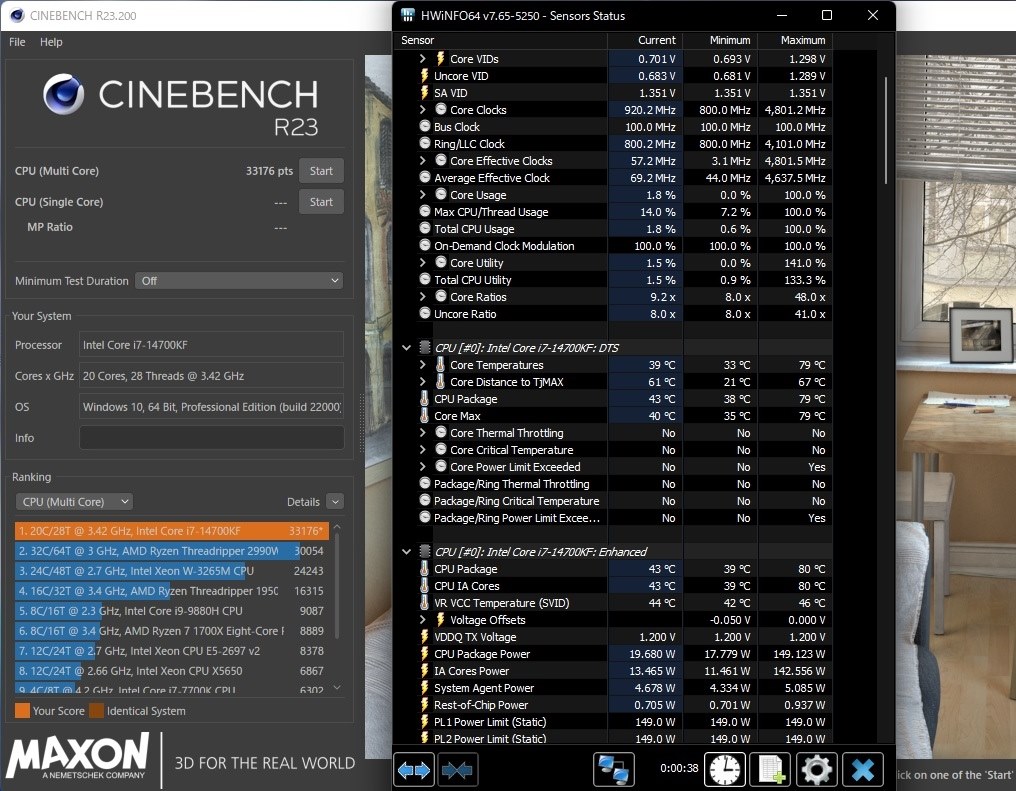This screenshot has height=791, width=1016.
Task: Select ranking entry Threadripper 2990W
Action: click(x=172, y=551)
